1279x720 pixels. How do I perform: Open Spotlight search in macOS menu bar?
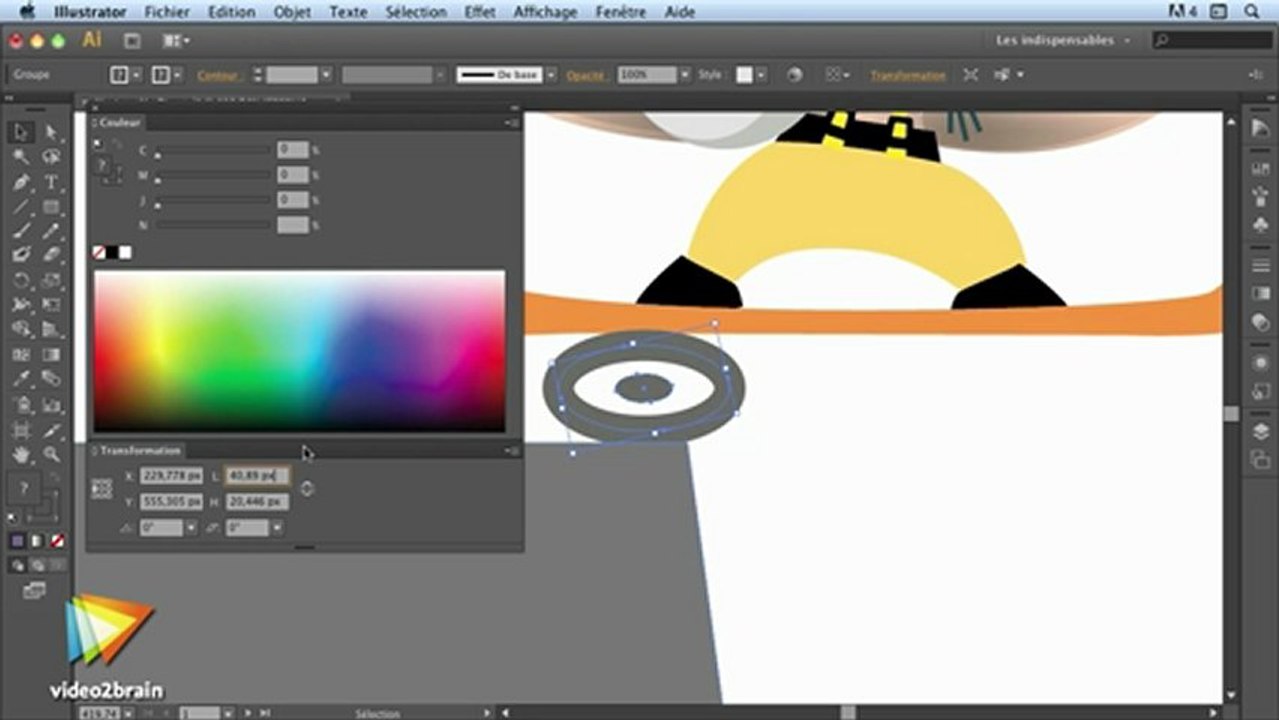(x=1252, y=11)
